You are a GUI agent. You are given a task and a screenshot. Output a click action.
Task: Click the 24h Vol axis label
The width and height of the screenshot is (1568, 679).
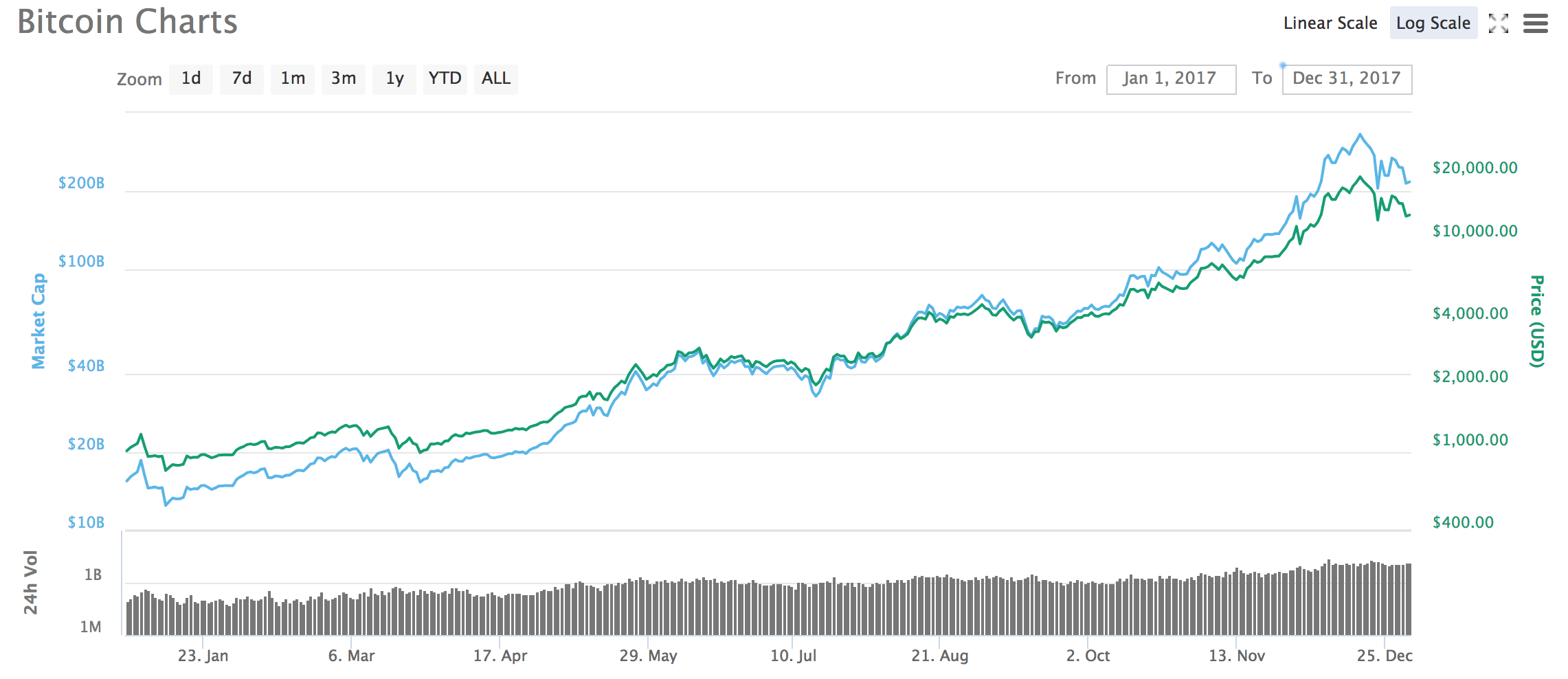click(31, 582)
